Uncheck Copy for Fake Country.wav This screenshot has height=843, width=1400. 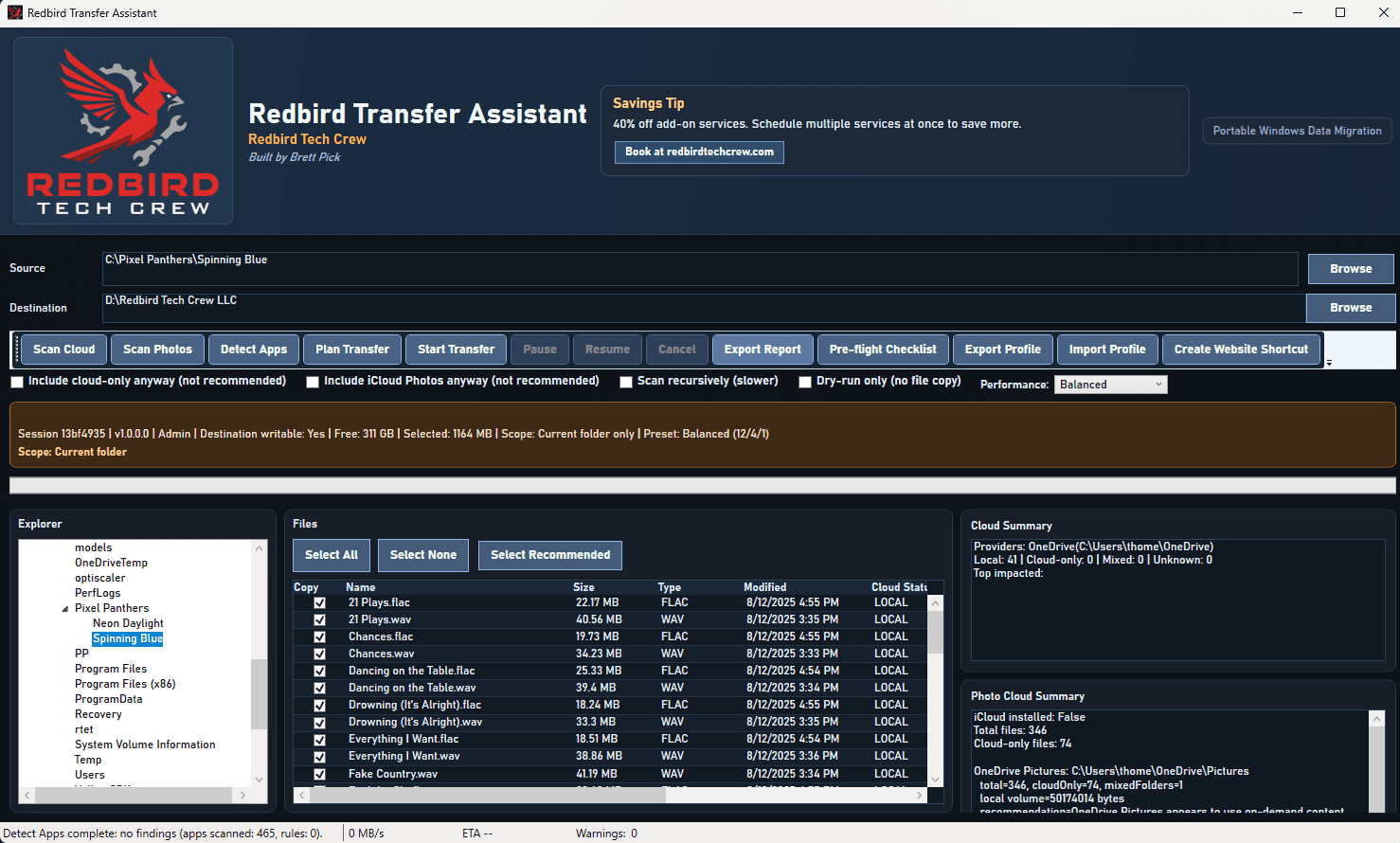(319, 773)
